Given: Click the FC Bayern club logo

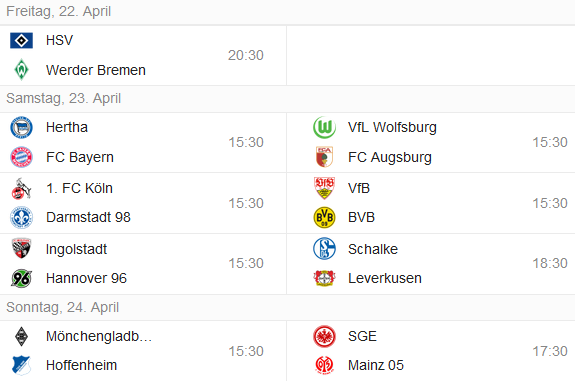Looking at the screenshot, I should [21, 157].
